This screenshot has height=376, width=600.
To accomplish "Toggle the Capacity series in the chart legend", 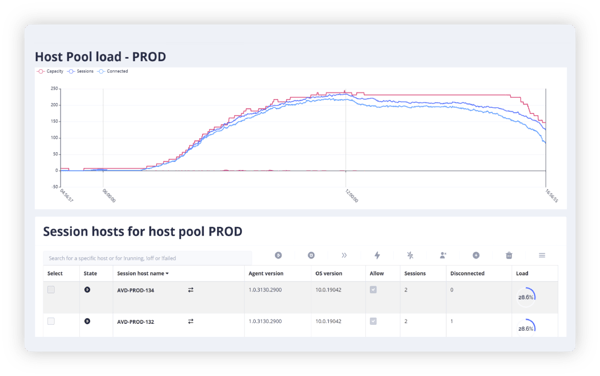I will click(51, 71).
